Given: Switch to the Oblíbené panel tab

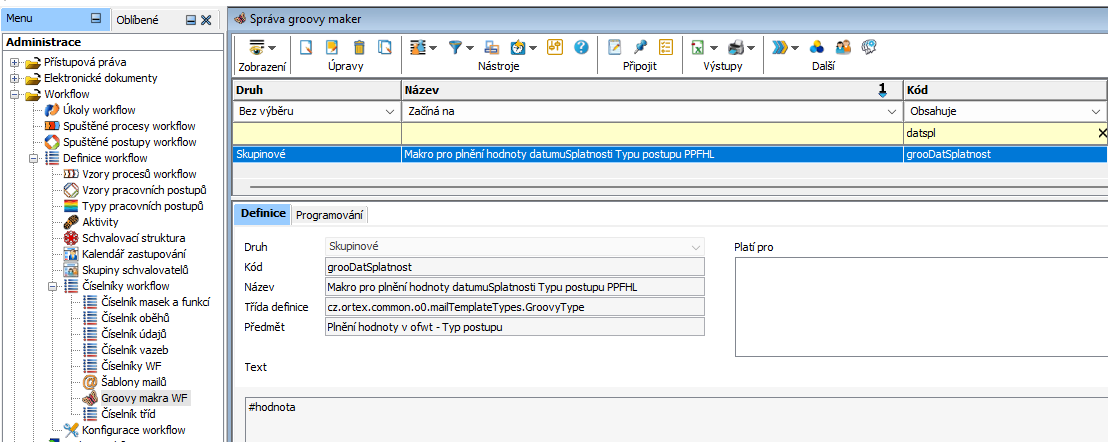Looking at the screenshot, I should tap(137, 19).
